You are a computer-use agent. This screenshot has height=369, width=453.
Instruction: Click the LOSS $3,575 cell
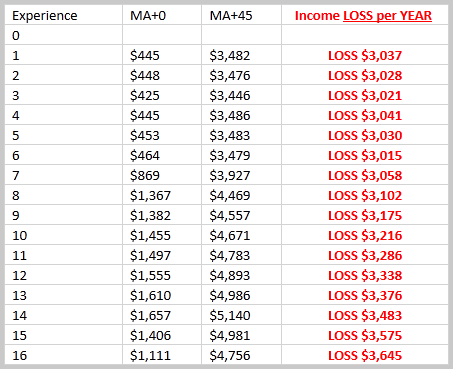[365, 335]
